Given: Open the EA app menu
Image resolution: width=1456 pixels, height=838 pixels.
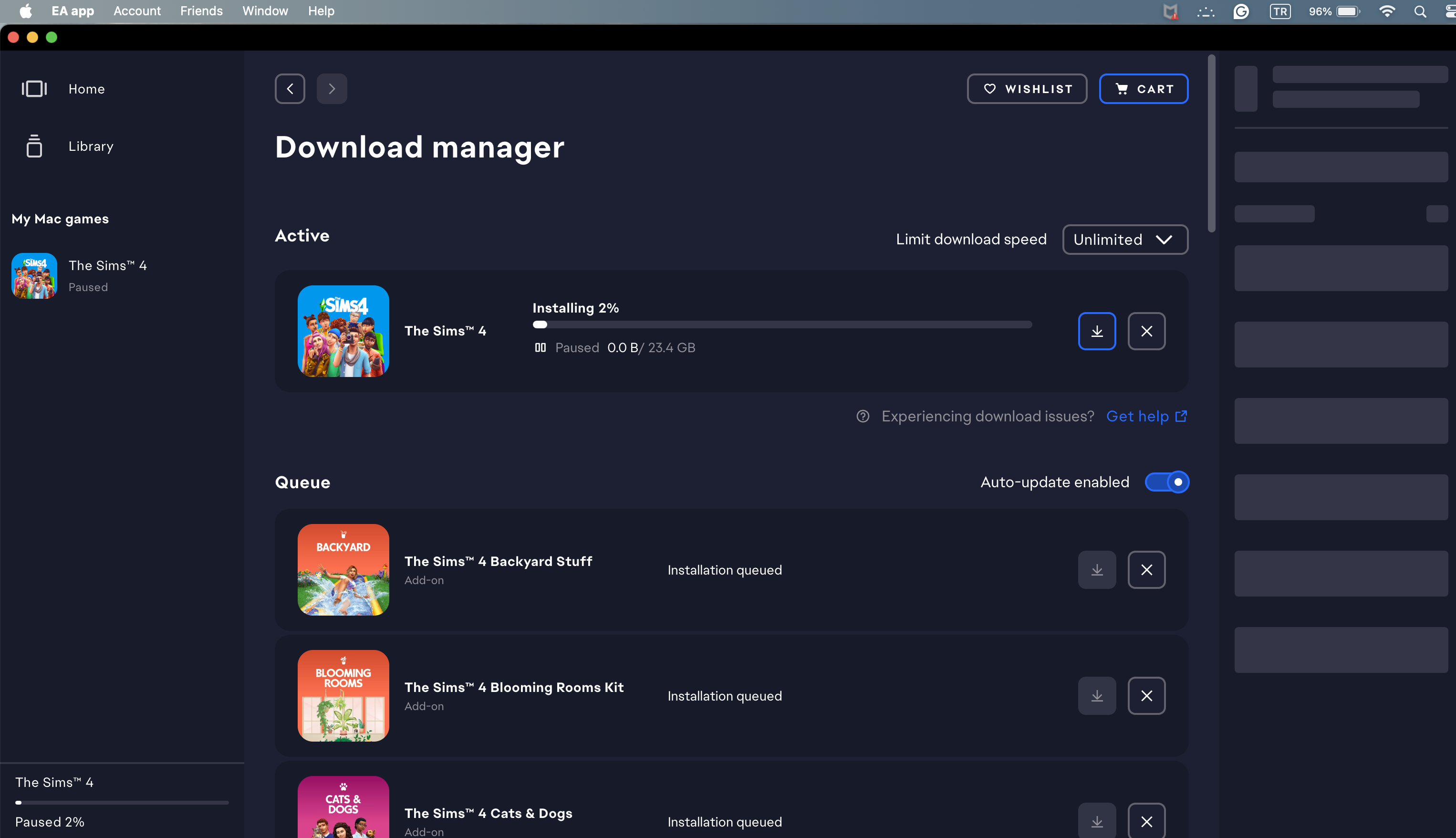Looking at the screenshot, I should [x=73, y=11].
